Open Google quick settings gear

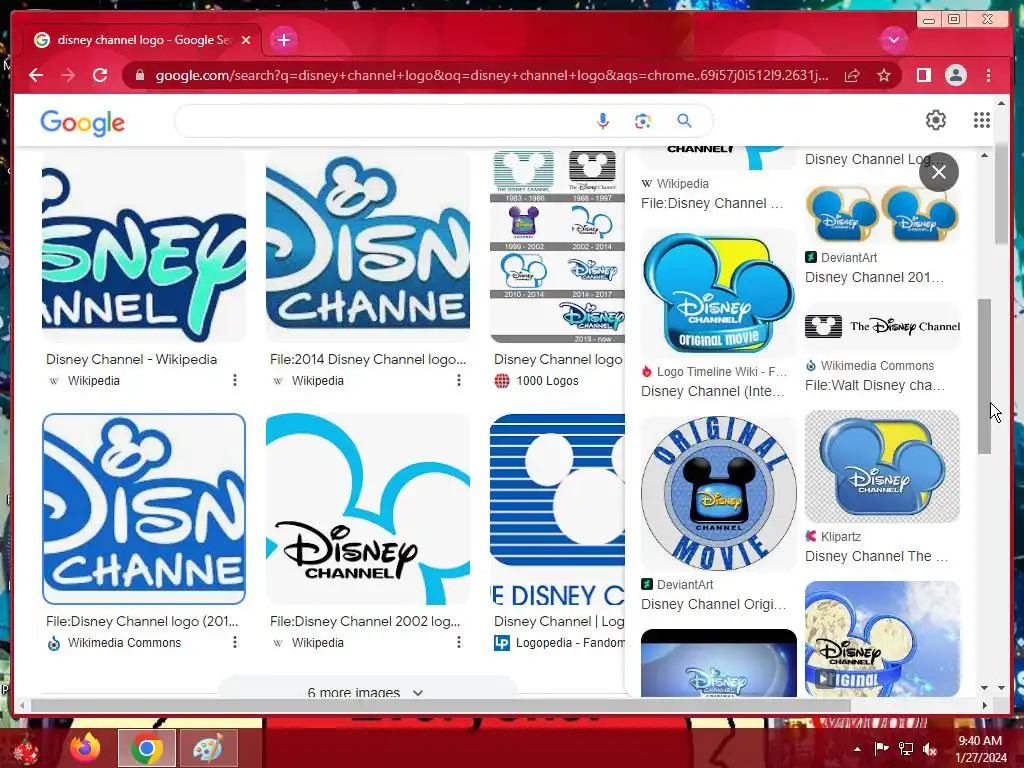936,120
